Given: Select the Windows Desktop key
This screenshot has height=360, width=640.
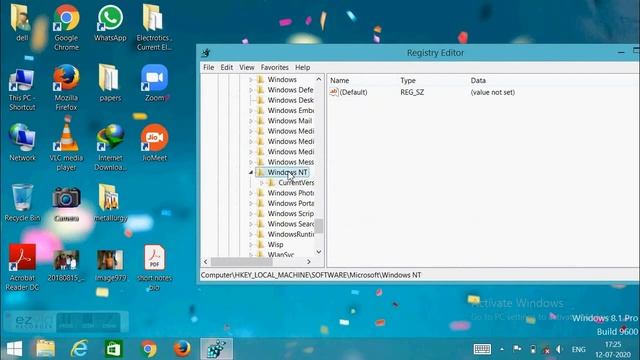Looking at the screenshot, I should [290, 100].
